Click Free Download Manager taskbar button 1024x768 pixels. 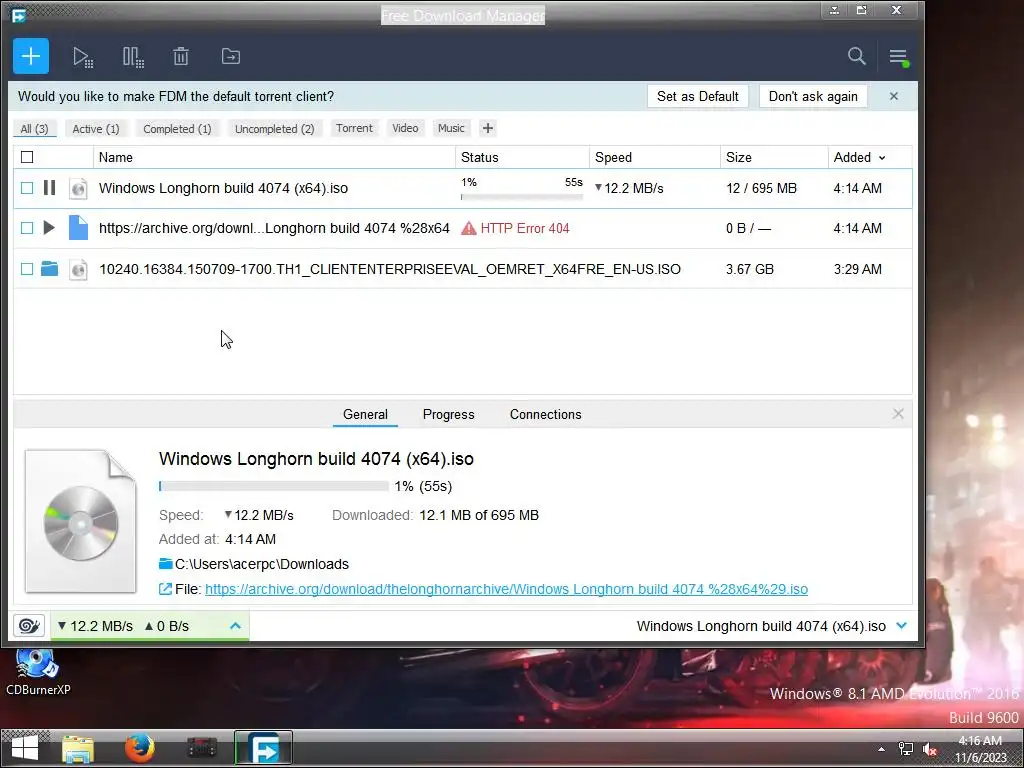(x=263, y=748)
